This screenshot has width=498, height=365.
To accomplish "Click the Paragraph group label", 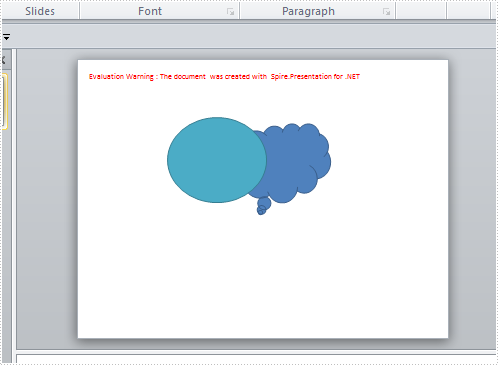I will pyautogui.click(x=308, y=11).
